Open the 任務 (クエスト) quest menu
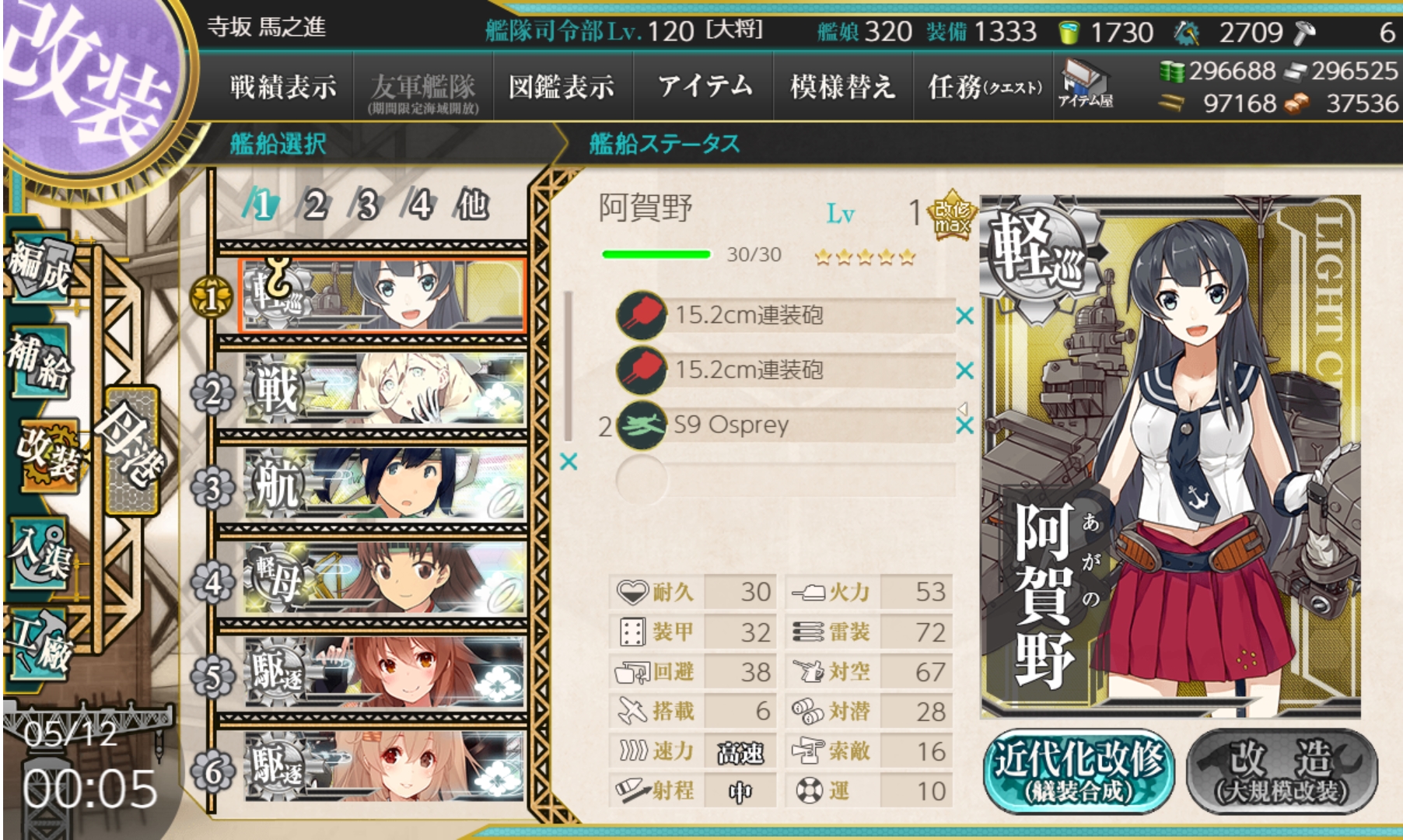The image size is (1403, 840). click(984, 86)
